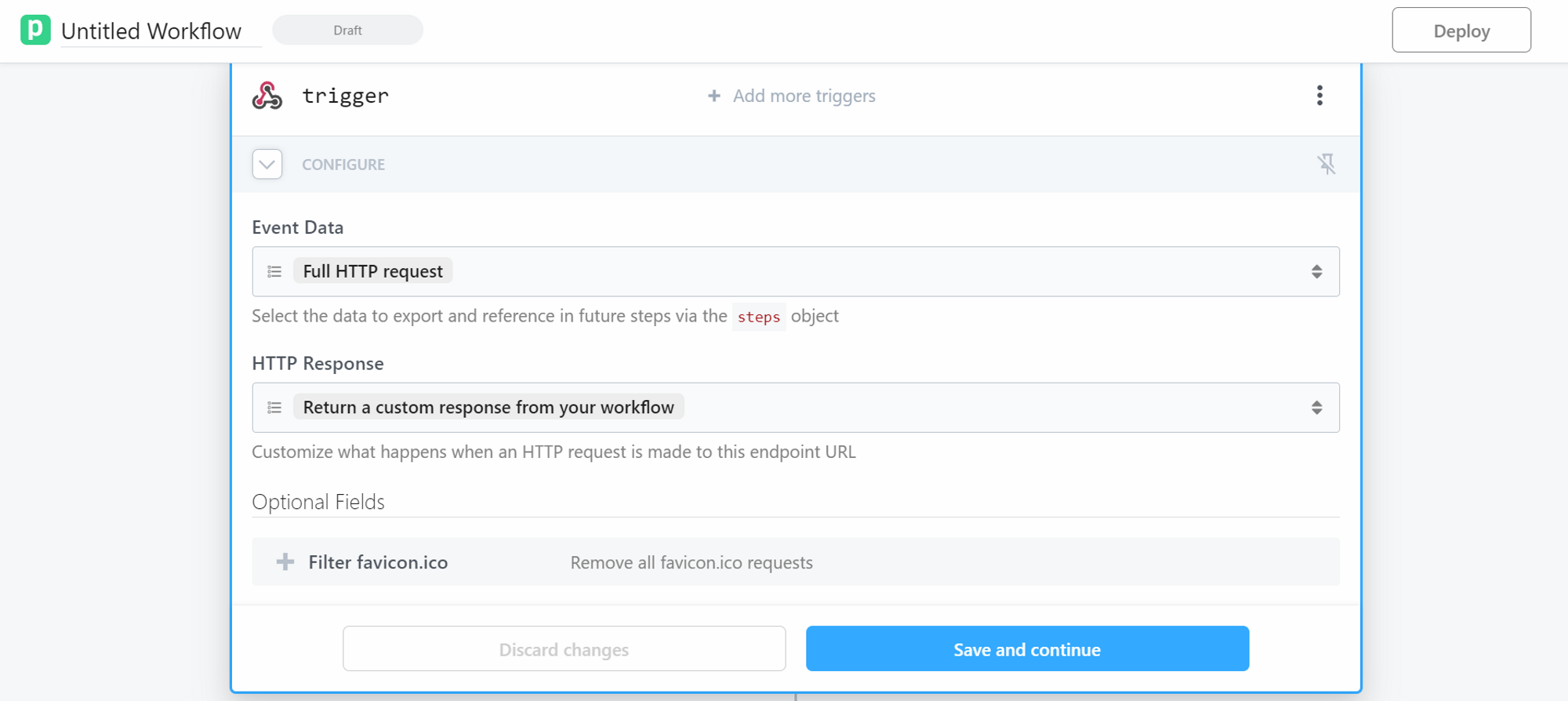Click the webhook trigger icon
This screenshot has width=1568, height=701.
(267, 96)
